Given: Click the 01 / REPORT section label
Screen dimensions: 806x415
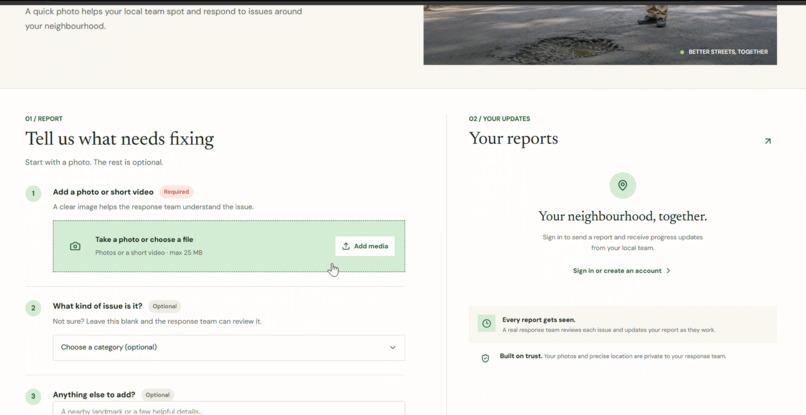Looking at the screenshot, I should (x=44, y=119).
